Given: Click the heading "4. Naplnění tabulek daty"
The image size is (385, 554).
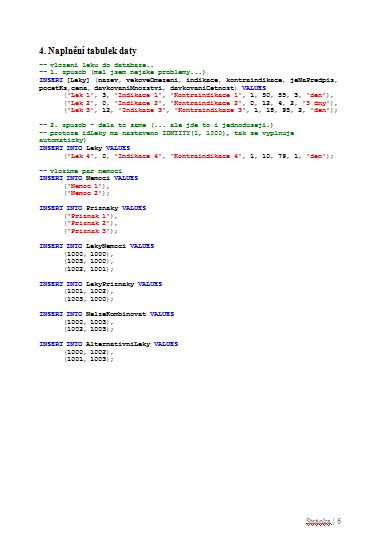Looking at the screenshot, I should (88, 51).
